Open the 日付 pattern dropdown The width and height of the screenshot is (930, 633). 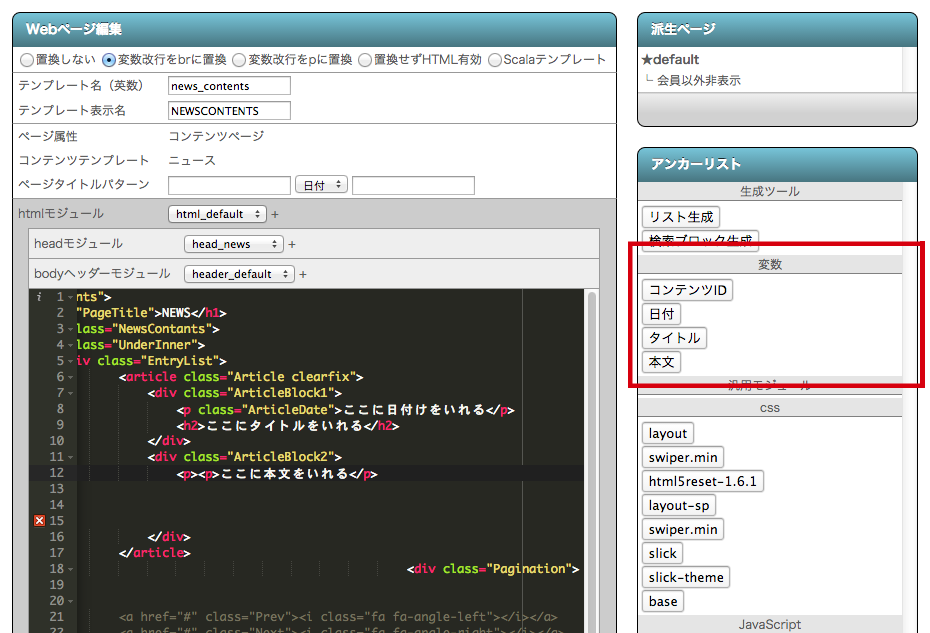coord(321,185)
